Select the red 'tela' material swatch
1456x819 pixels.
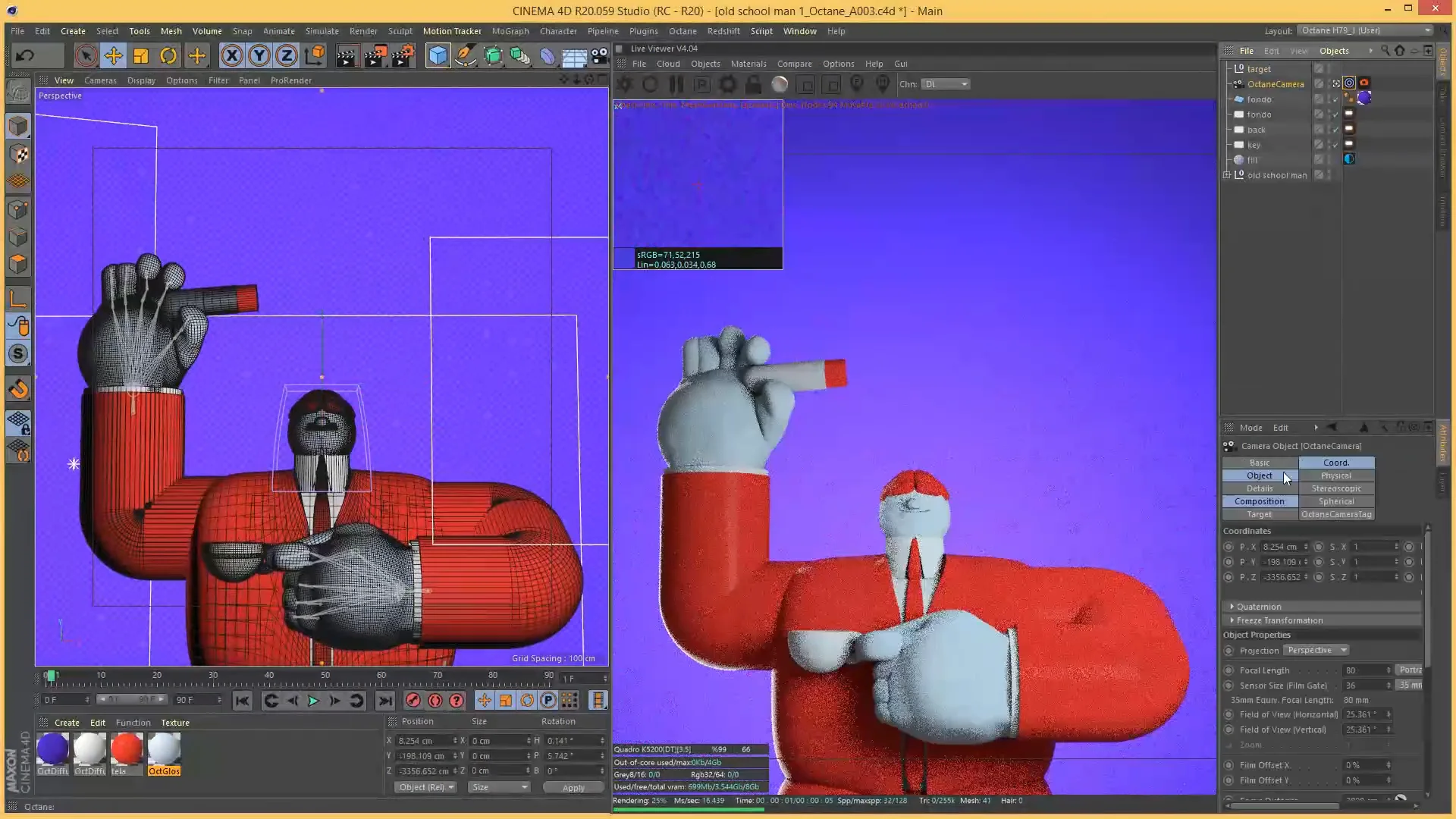(127, 749)
